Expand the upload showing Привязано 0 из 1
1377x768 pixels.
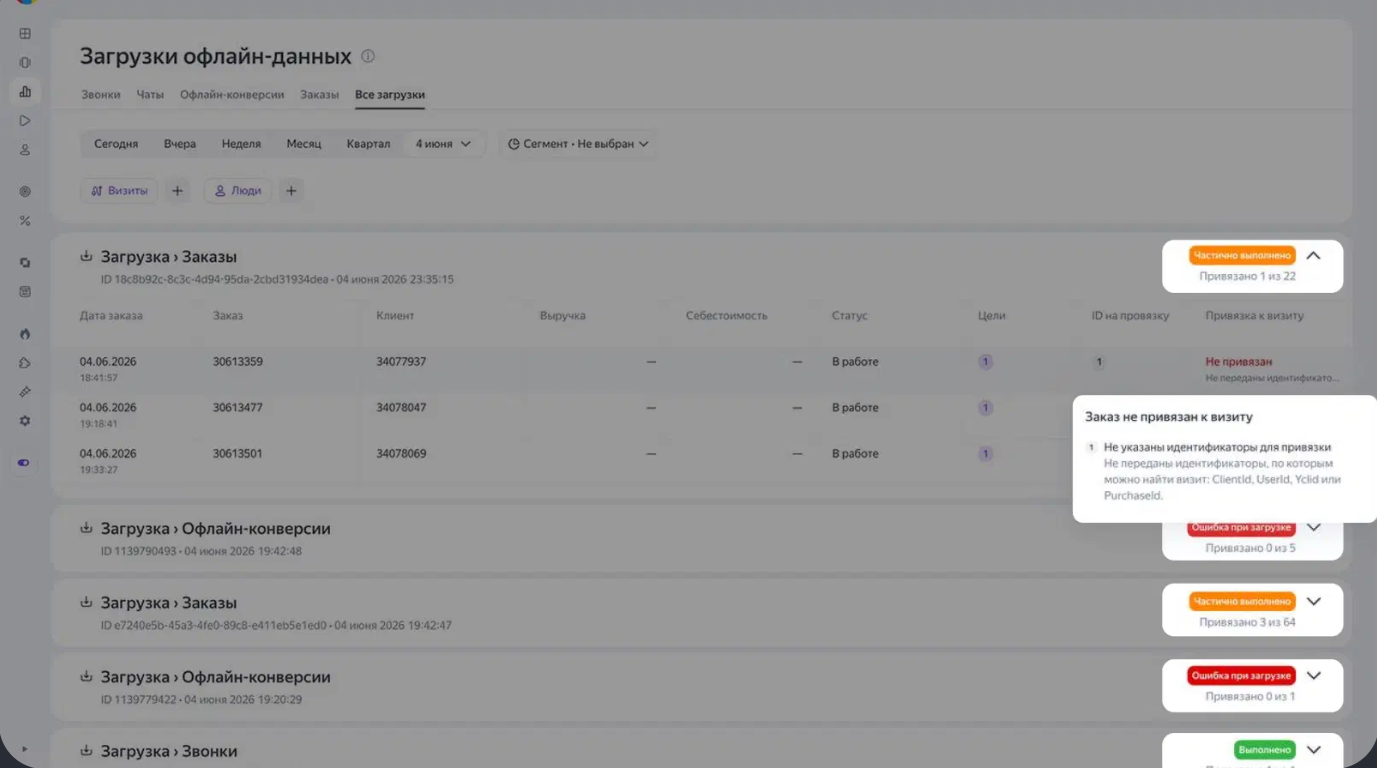pyautogui.click(x=1314, y=676)
